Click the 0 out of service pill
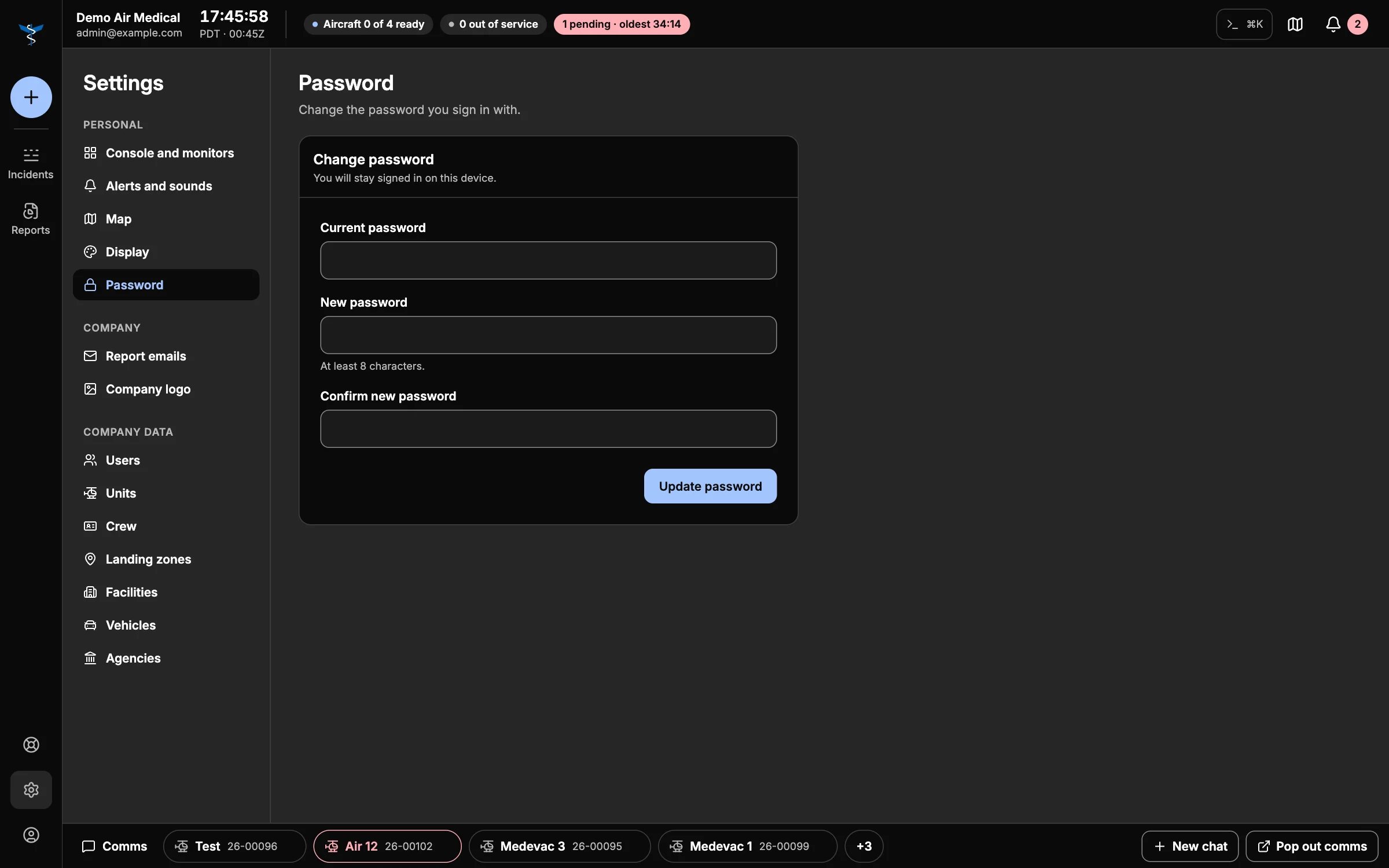The width and height of the screenshot is (1389, 868). click(493, 24)
